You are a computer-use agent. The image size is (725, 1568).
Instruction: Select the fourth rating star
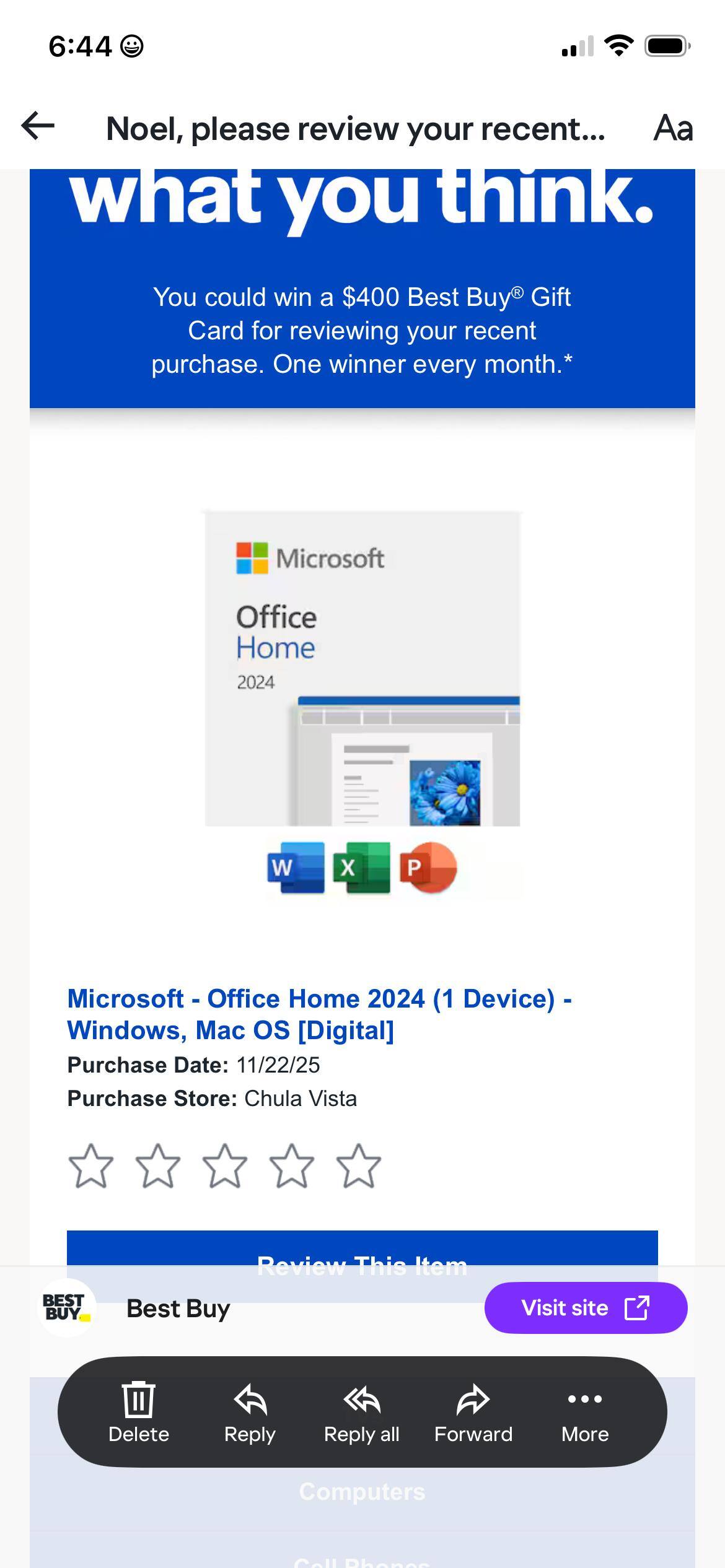[291, 1165]
